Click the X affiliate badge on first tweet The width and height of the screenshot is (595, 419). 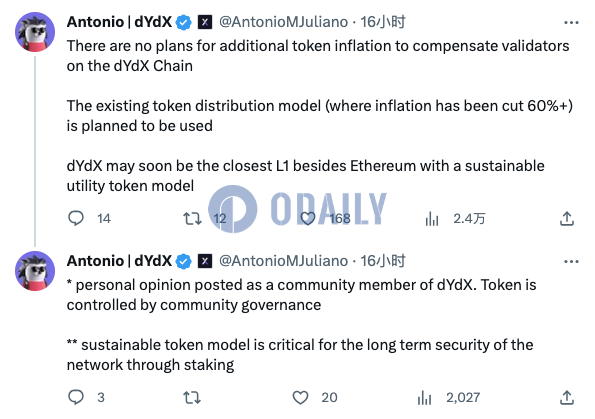205,22
